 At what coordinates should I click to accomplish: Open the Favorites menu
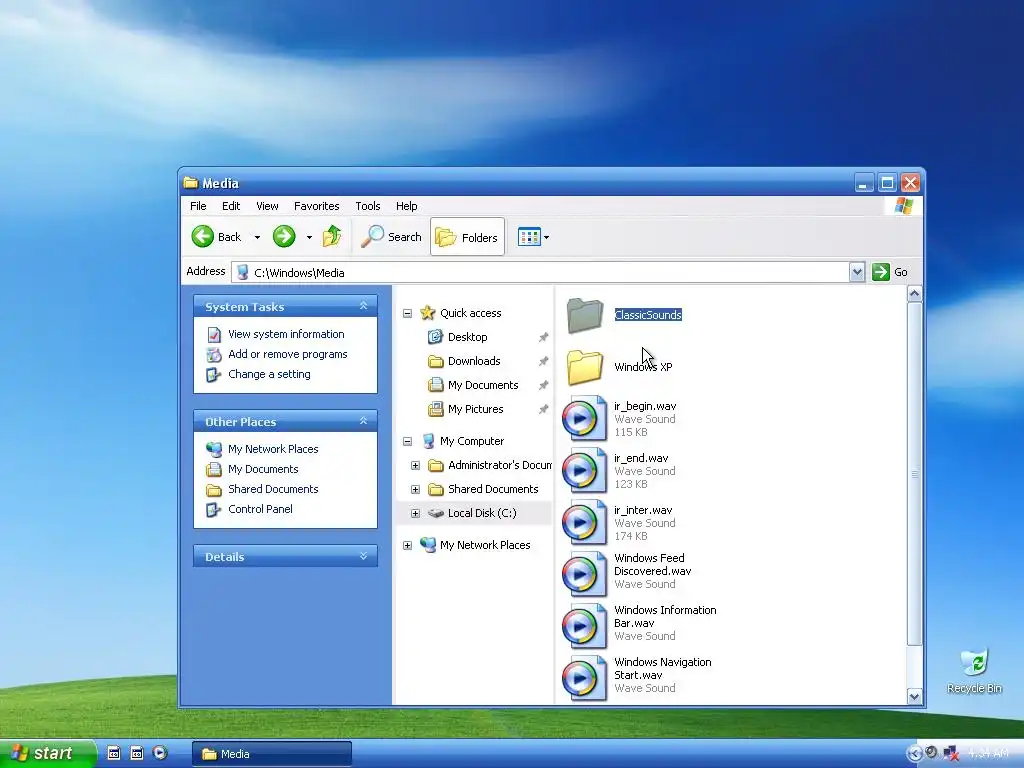(317, 206)
